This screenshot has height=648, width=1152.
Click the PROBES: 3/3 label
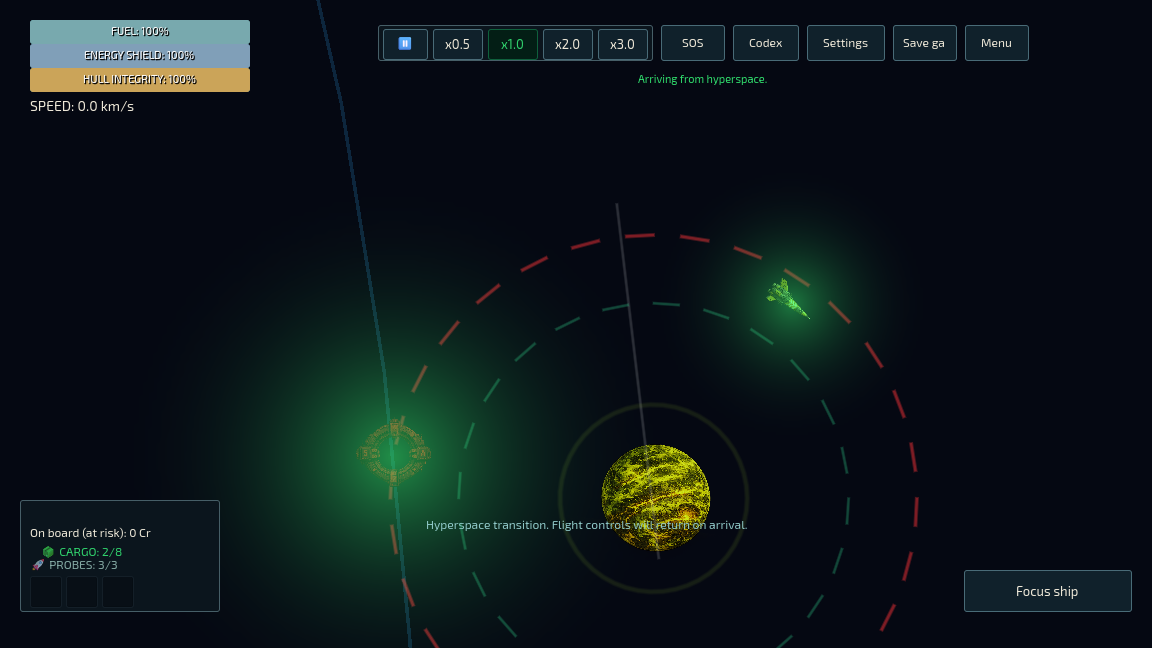[x=83, y=565]
